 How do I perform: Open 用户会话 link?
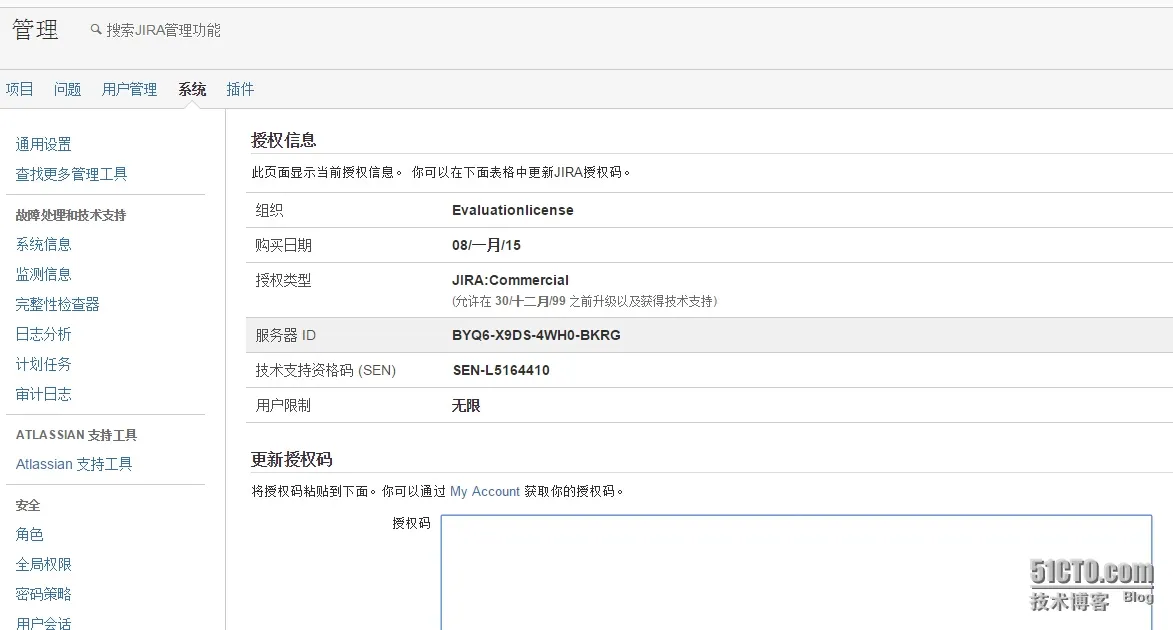pos(43,623)
